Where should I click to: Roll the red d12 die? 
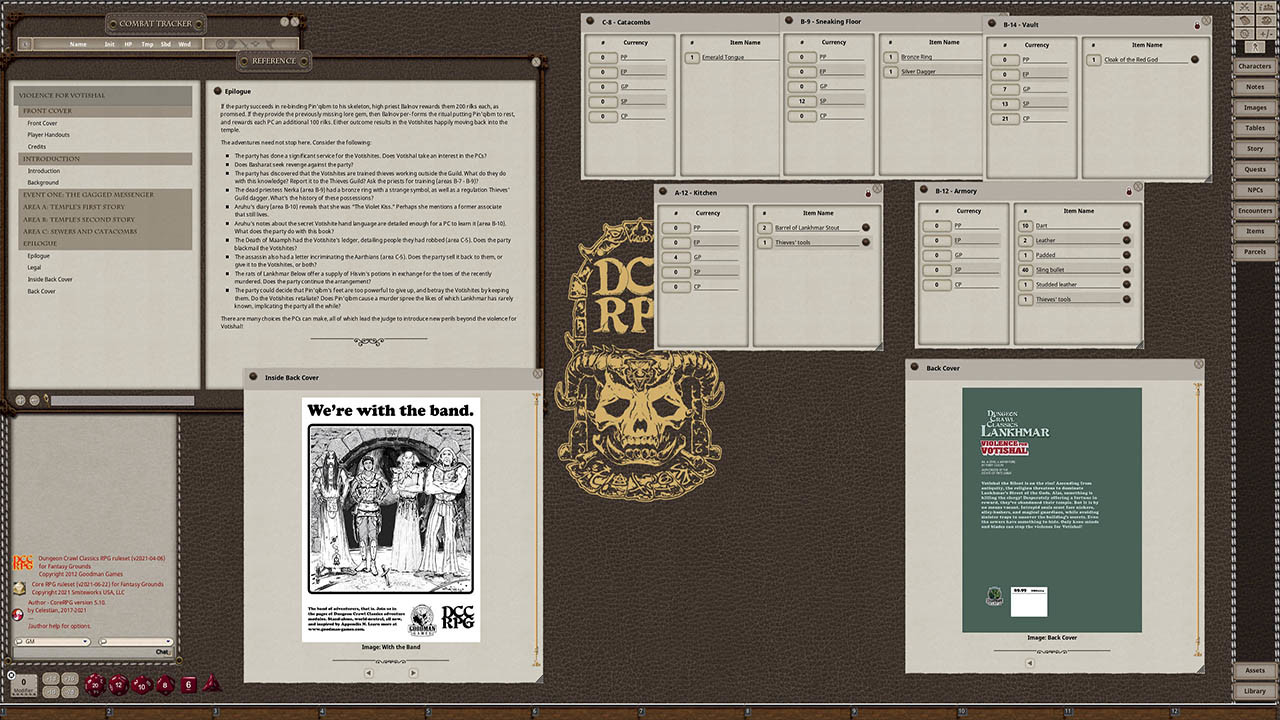118,684
